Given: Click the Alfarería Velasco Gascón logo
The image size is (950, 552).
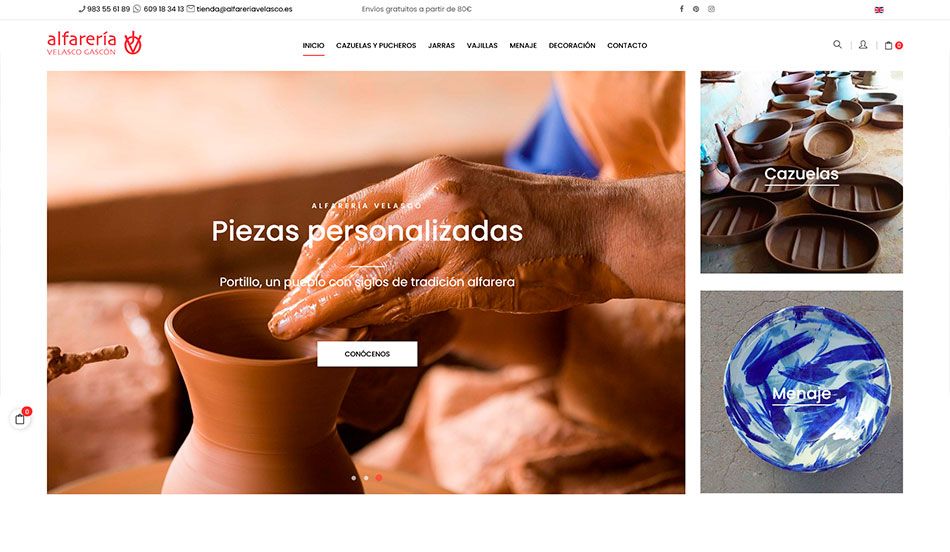Looking at the screenshot, I should [95, 44].
